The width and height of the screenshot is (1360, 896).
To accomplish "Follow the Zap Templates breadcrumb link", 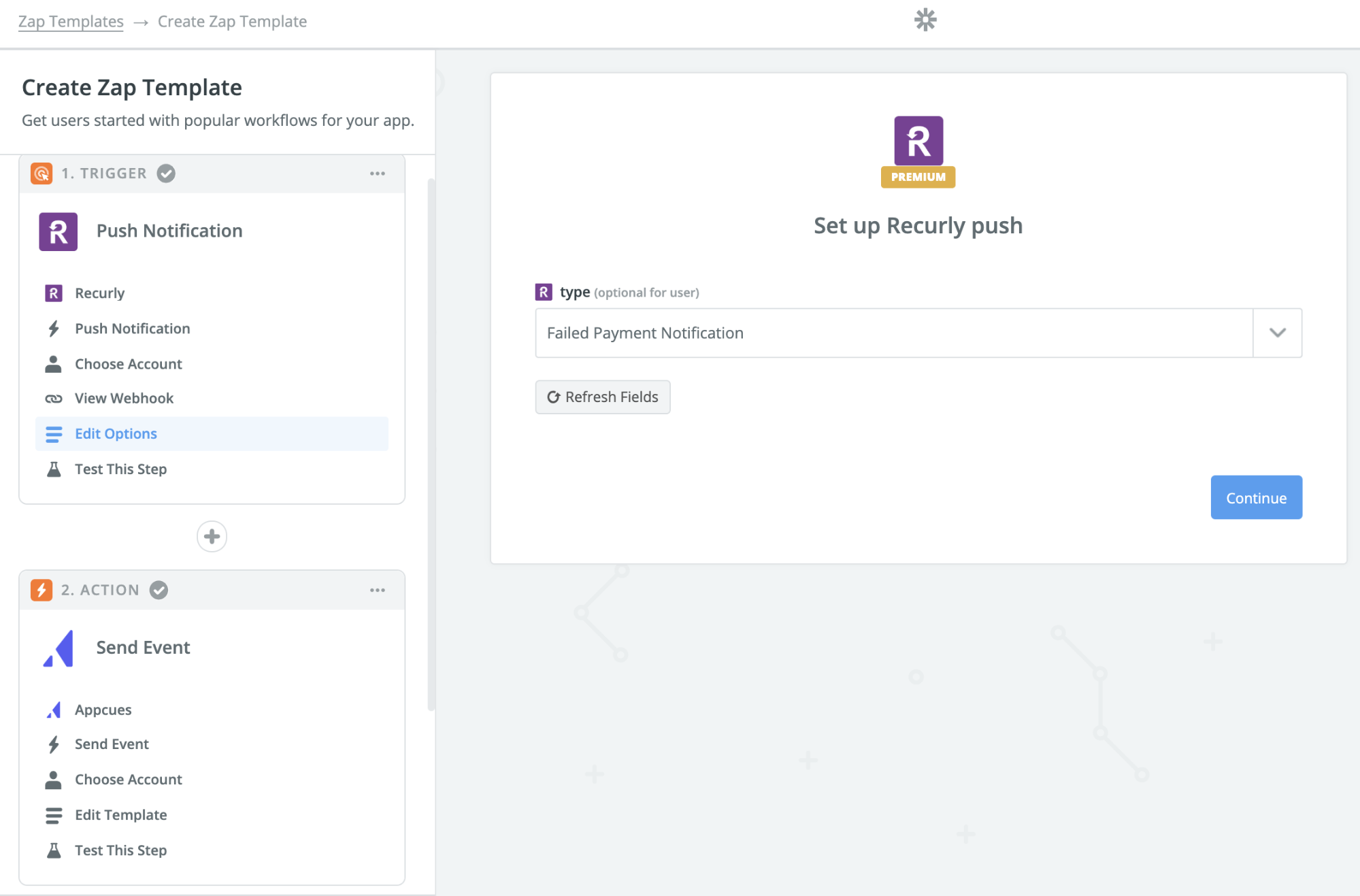I will (71, 21).
